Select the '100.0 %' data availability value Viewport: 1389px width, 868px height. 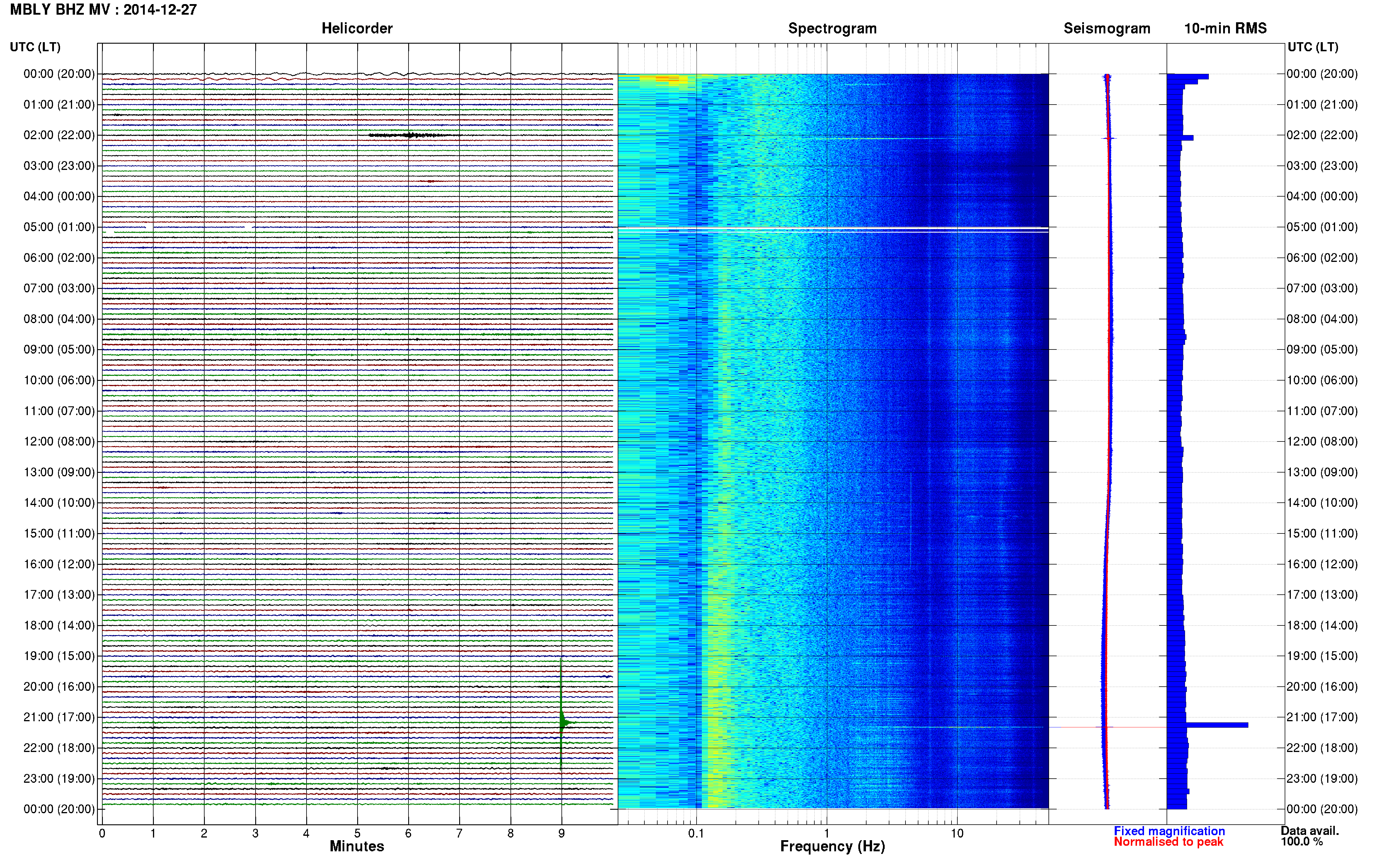point(1301,842)
